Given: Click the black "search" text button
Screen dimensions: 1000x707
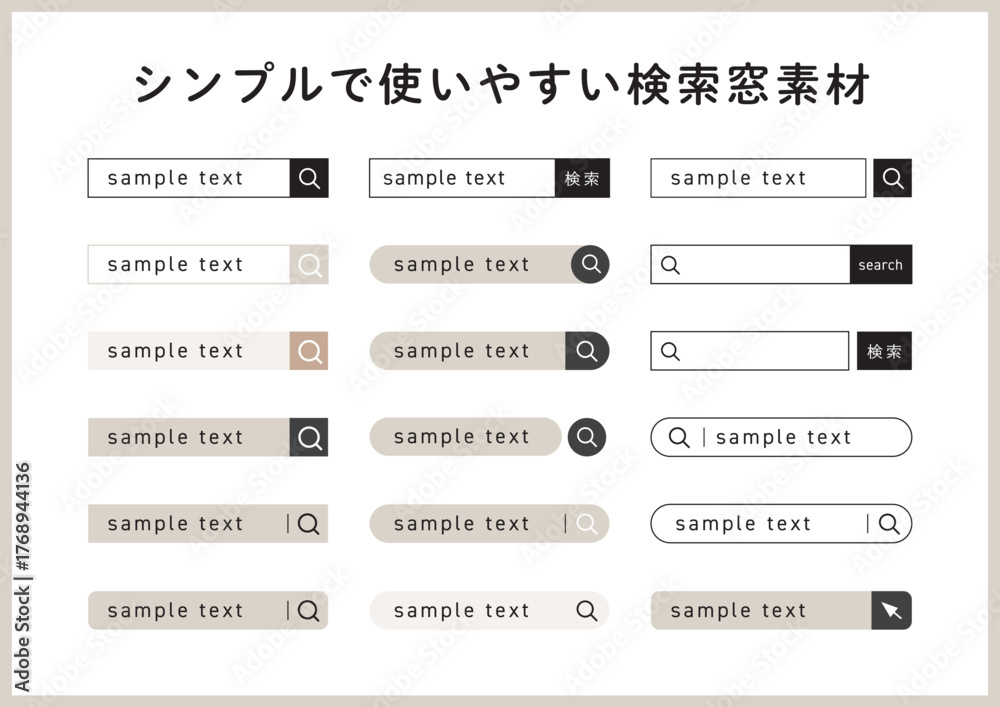Looking at the screenshot, I should (x=881, y=265).
